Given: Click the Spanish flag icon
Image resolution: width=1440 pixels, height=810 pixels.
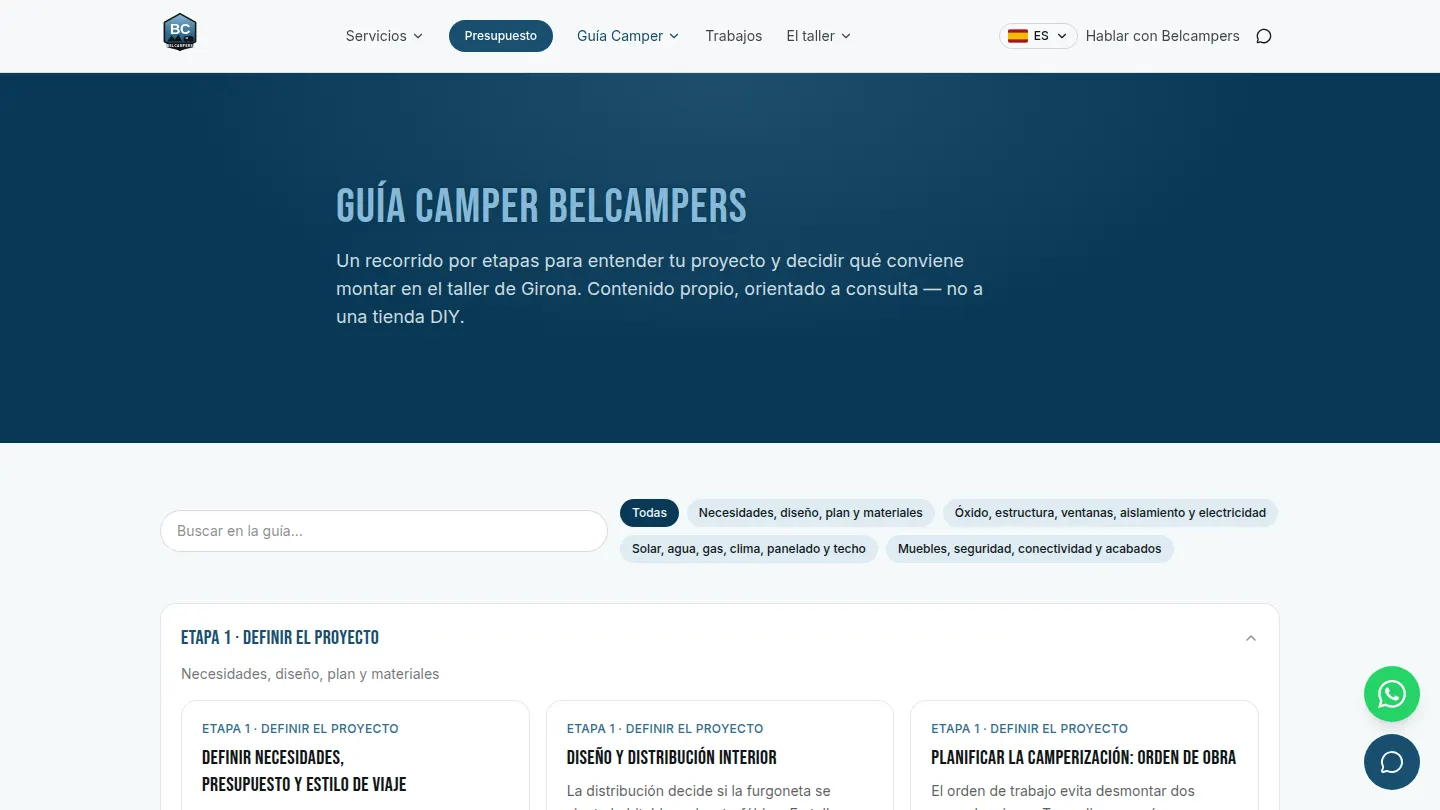Looking at the screenshot, I should 1018,36.
